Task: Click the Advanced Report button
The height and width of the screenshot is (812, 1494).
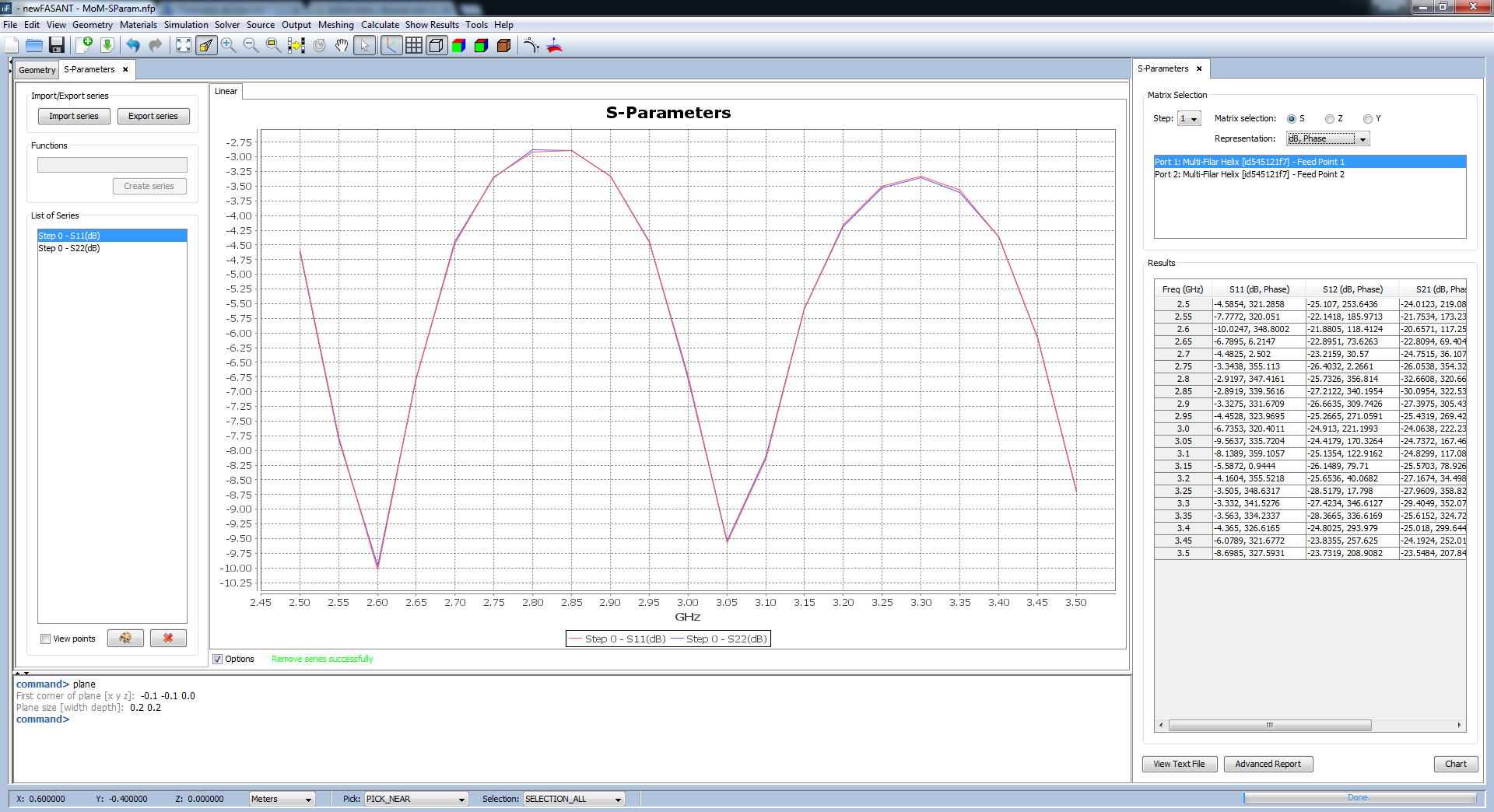Action: 1268,764
